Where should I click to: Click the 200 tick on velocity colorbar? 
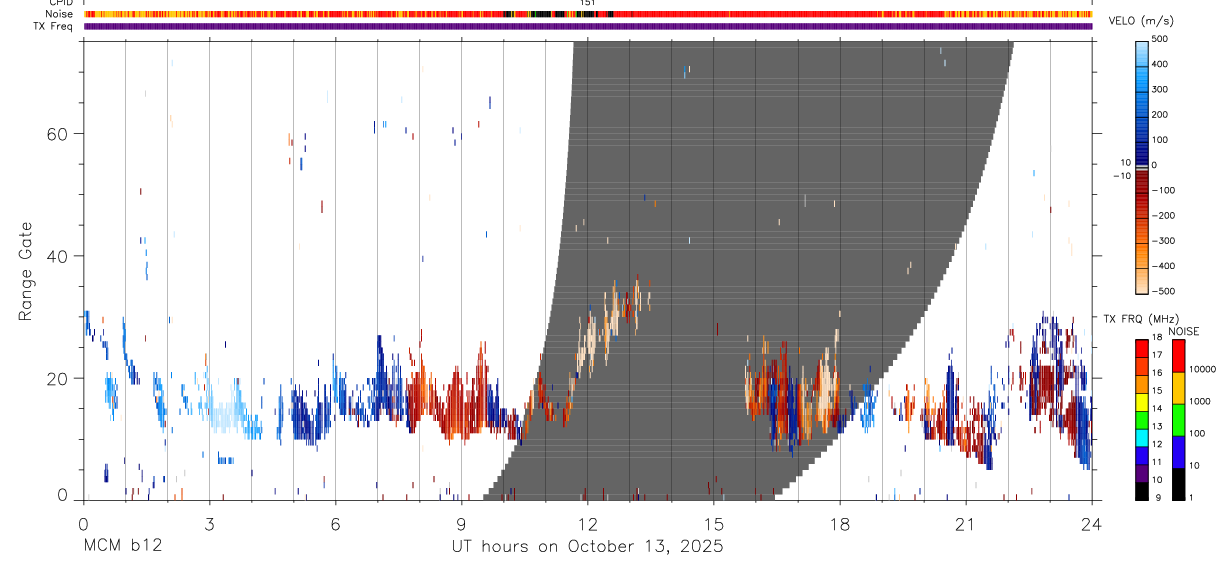[x=1161, y=115]
